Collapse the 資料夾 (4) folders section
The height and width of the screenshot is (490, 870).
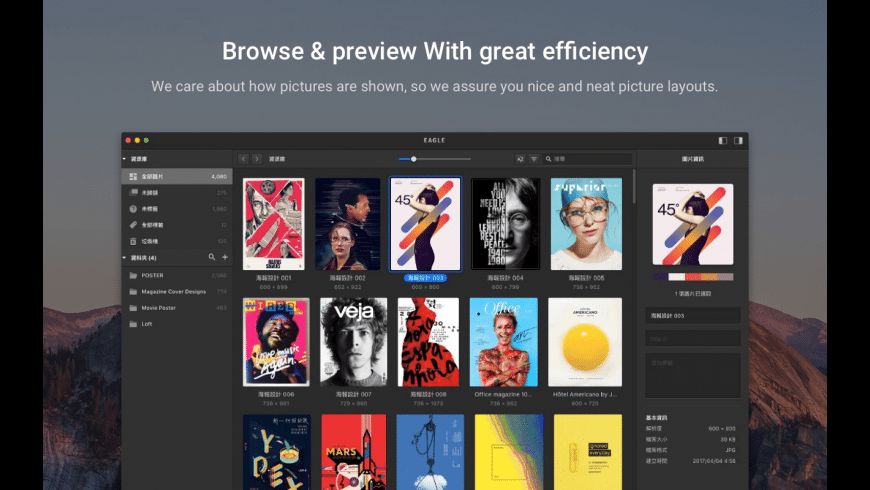[125, 258]
